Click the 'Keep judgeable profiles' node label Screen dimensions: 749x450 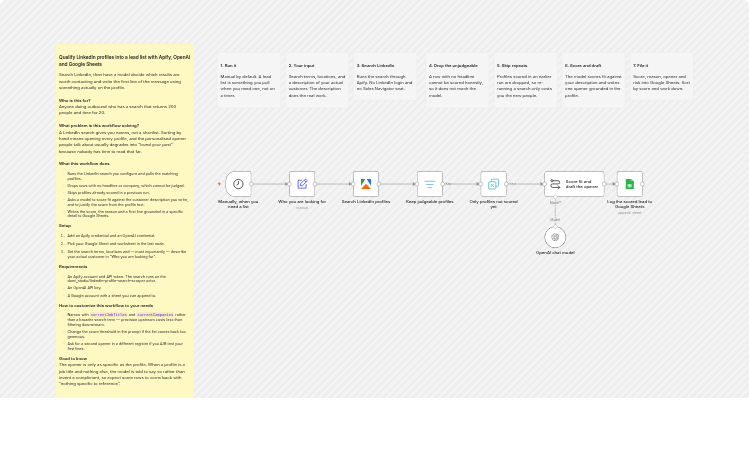tap(429, 202)
